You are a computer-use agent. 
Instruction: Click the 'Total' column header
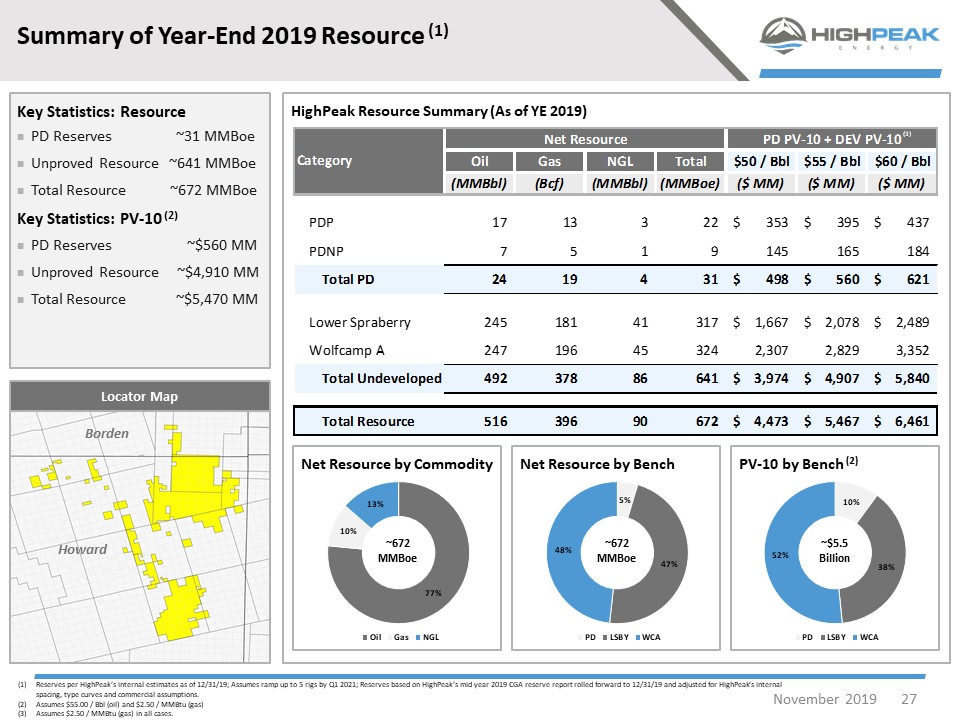[690, 161]
